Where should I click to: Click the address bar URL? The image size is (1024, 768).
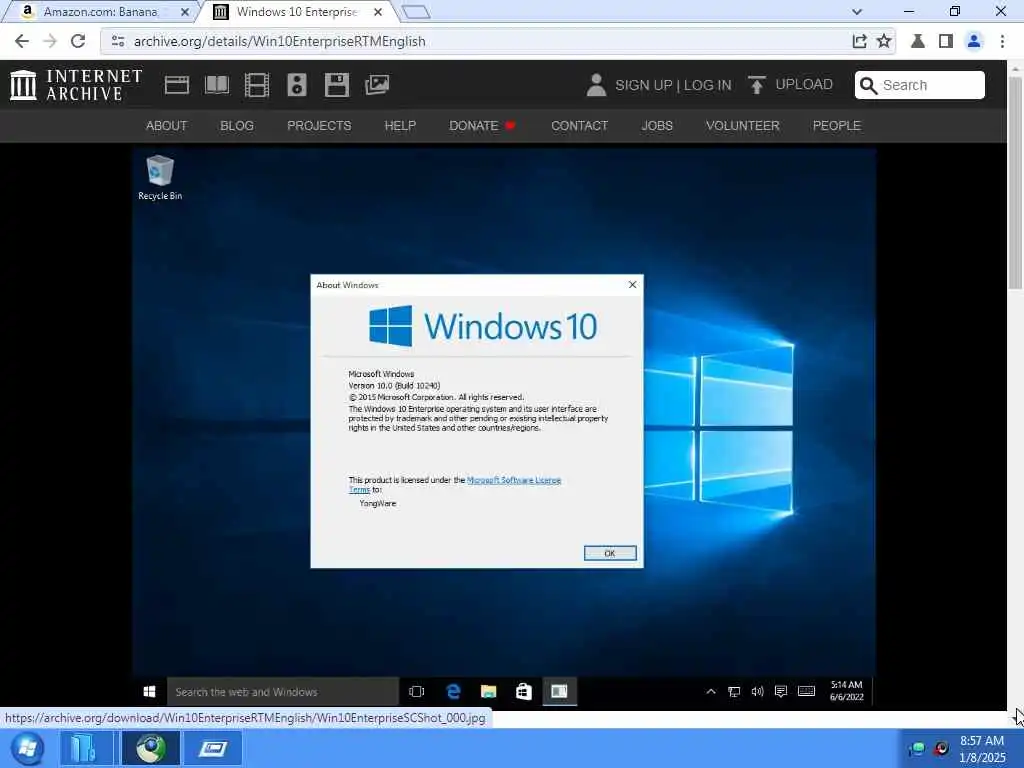click(x=280, y=41)
